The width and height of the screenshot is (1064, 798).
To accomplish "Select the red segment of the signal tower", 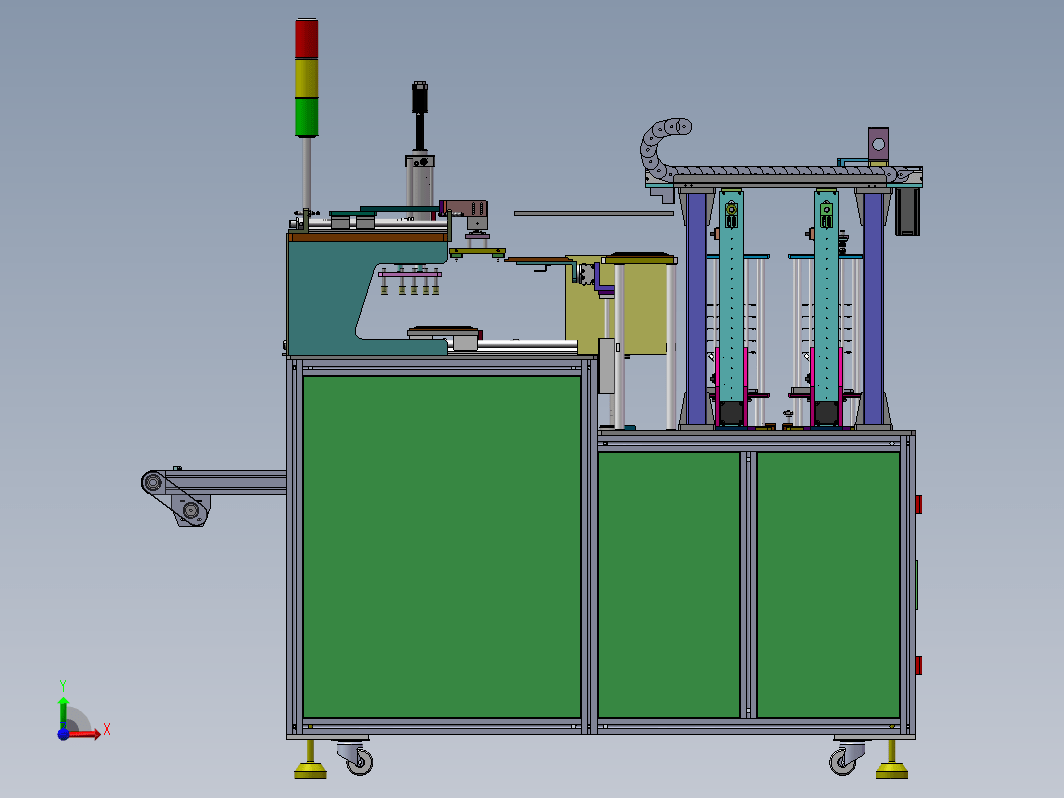I will point(307,38).
